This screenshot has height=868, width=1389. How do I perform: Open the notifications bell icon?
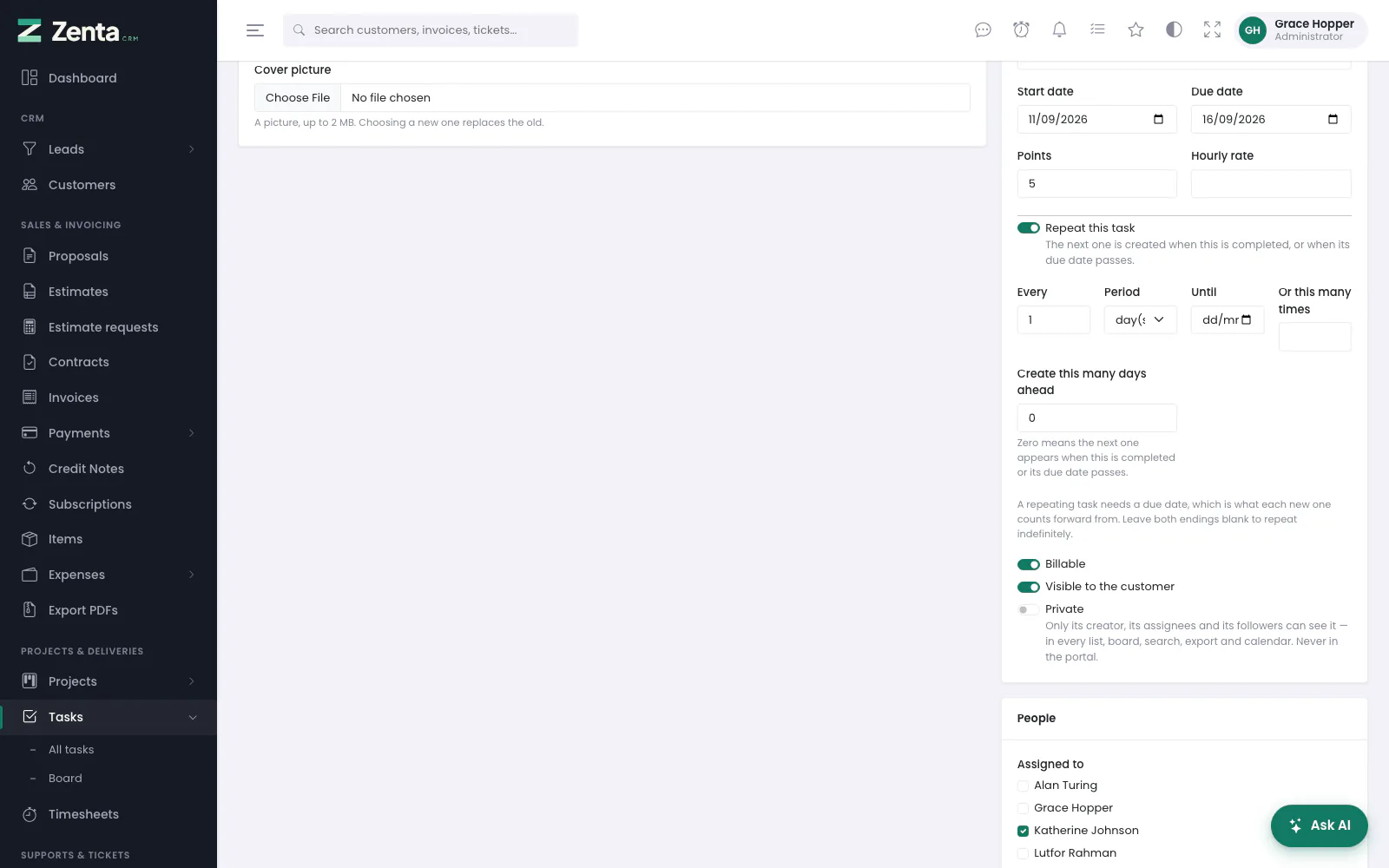pyautogui.click(x=1059, y=30)
